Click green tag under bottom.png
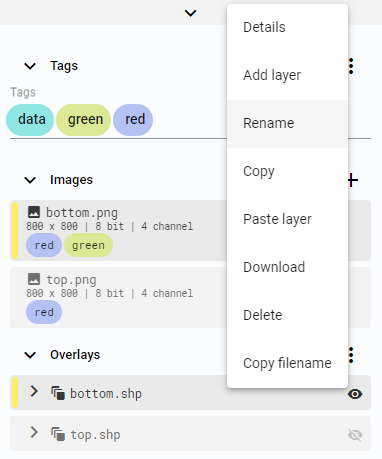This screenshot has width=382, height=459. [x=88, y=245]
